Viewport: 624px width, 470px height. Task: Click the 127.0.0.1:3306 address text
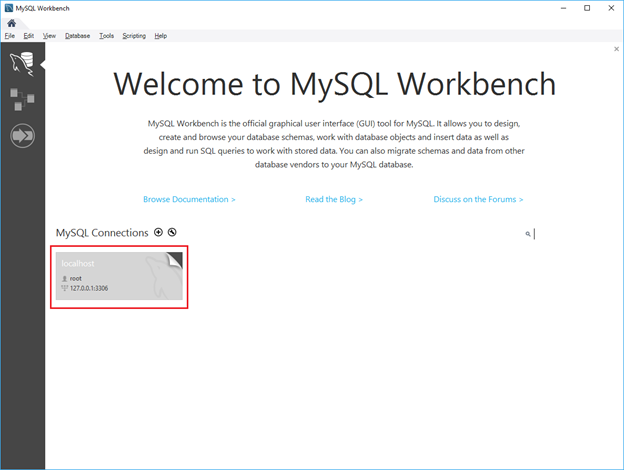89,288
